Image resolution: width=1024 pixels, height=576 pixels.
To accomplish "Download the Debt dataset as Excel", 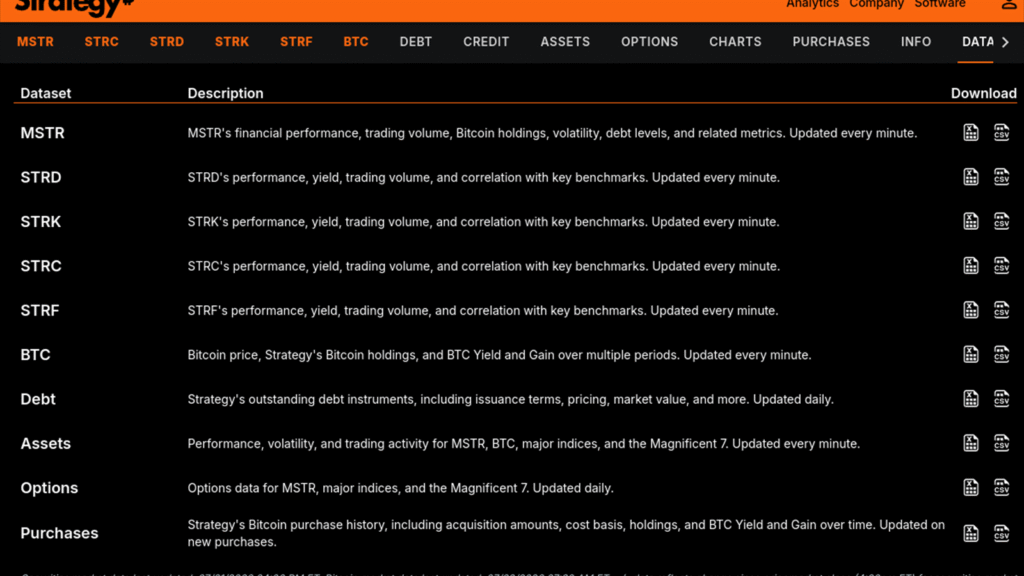I will pyautogui.click(x=970, y=399).
